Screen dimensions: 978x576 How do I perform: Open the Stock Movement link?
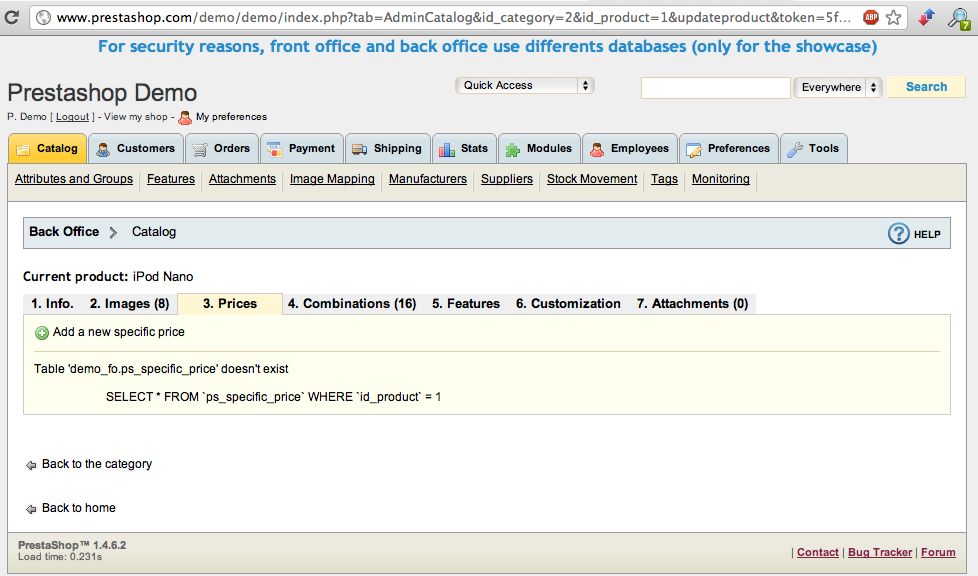[592, 179]
